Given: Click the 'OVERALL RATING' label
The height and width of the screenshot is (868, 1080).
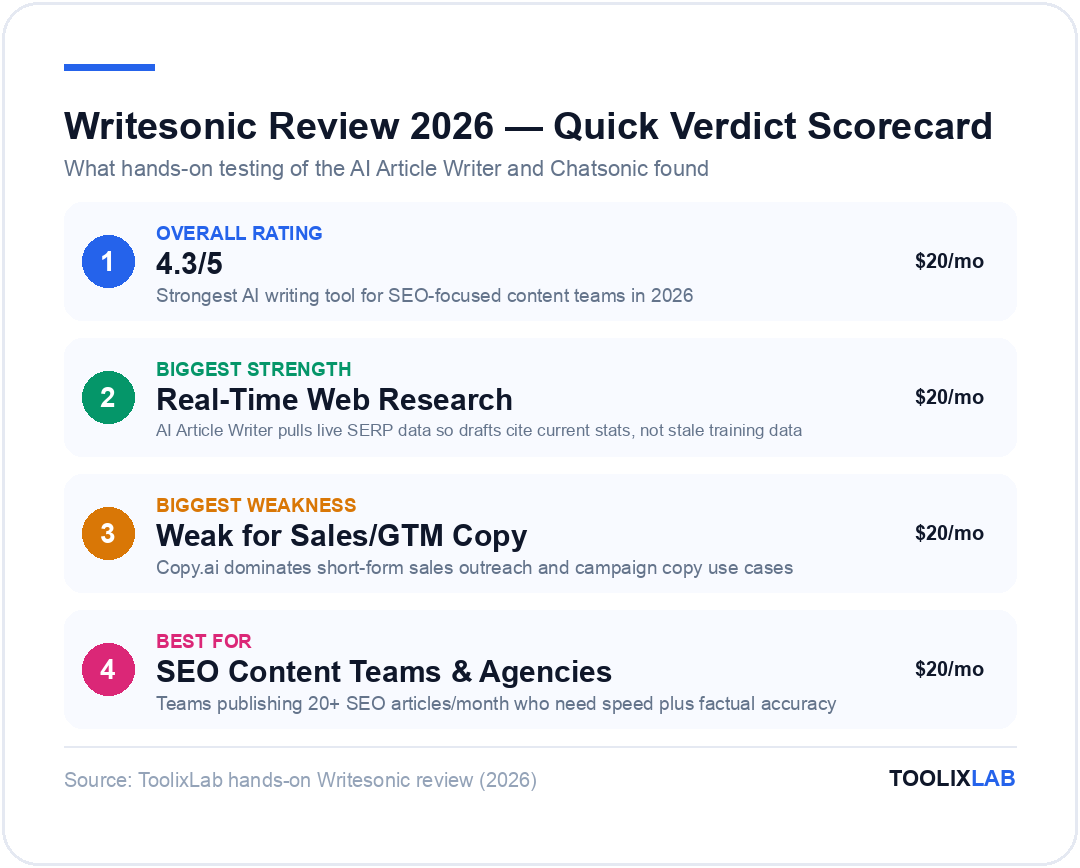Looking at the screenshot, I should point(239,234).
